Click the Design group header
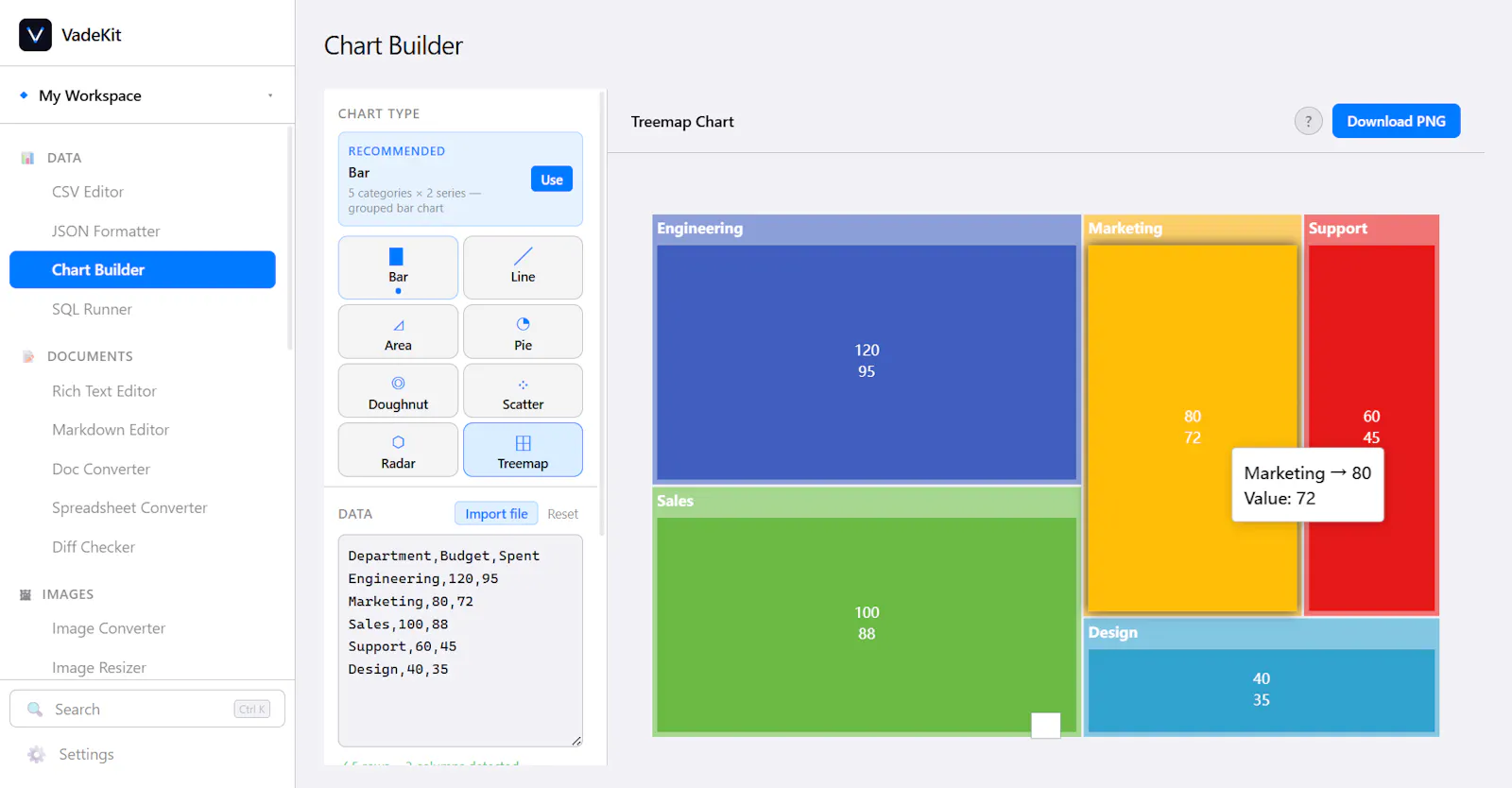The height and width of the screenshot is (788, 1512). point(1262,633)
